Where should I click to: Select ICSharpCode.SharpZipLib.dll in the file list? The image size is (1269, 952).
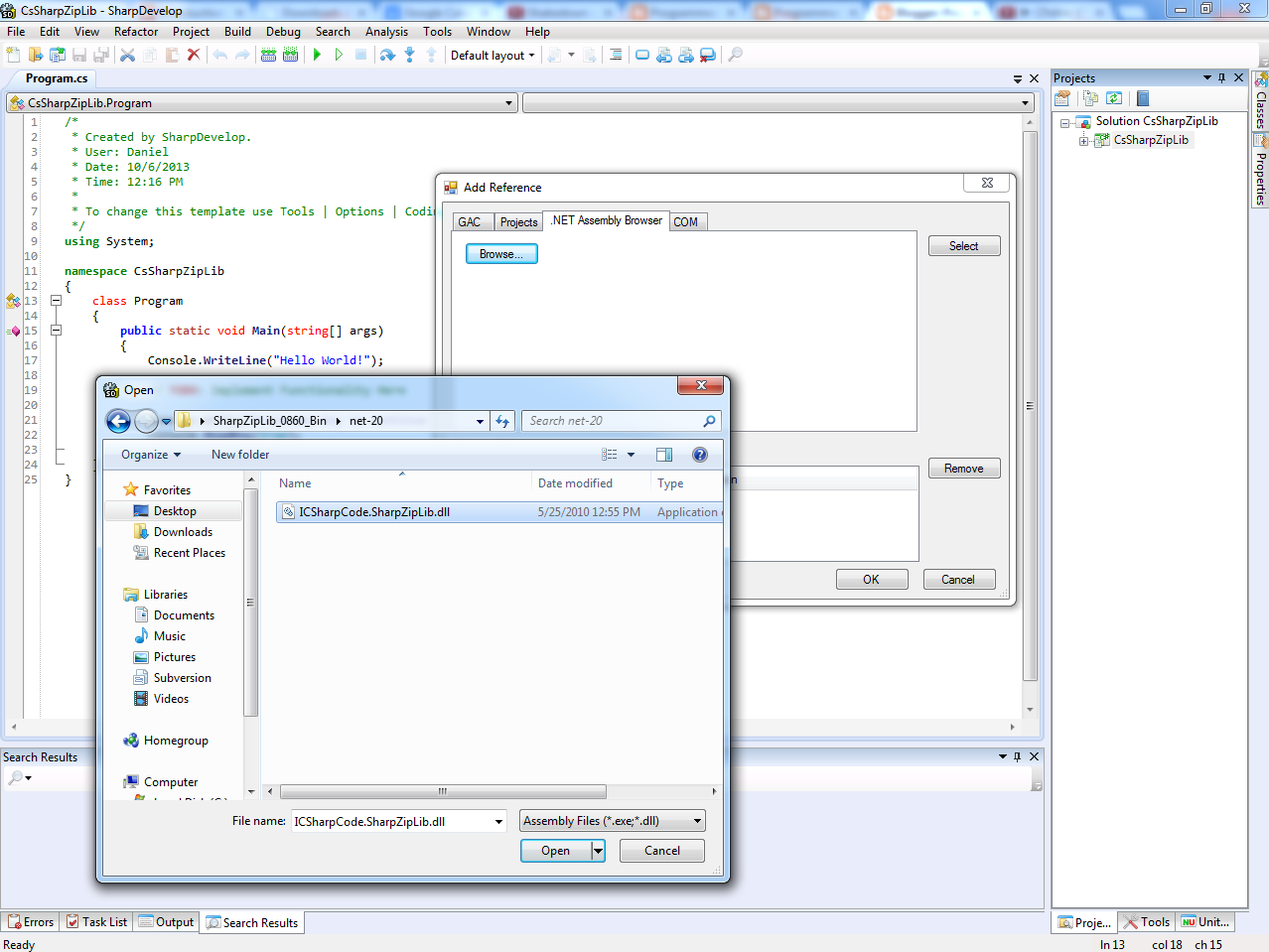pyautogui.click(x=373, y=511)
